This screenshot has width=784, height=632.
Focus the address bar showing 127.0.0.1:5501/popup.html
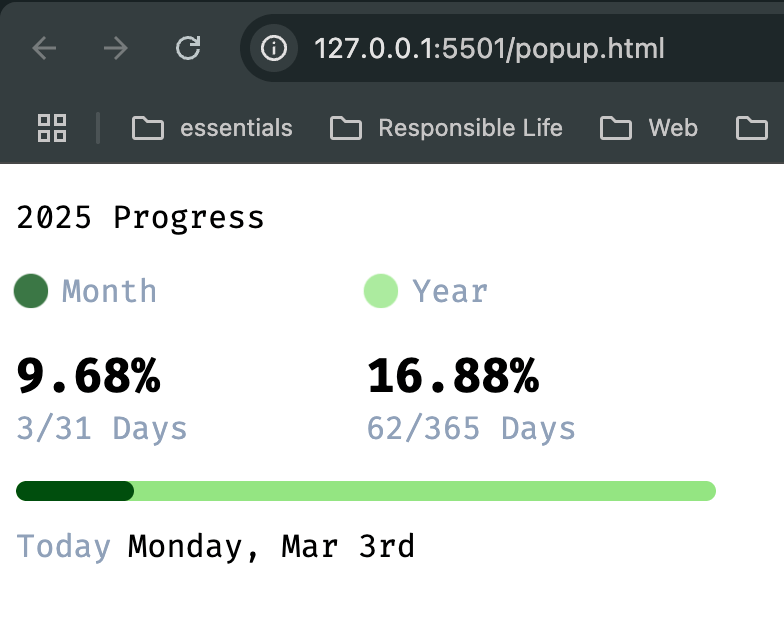tap(489, 48)
